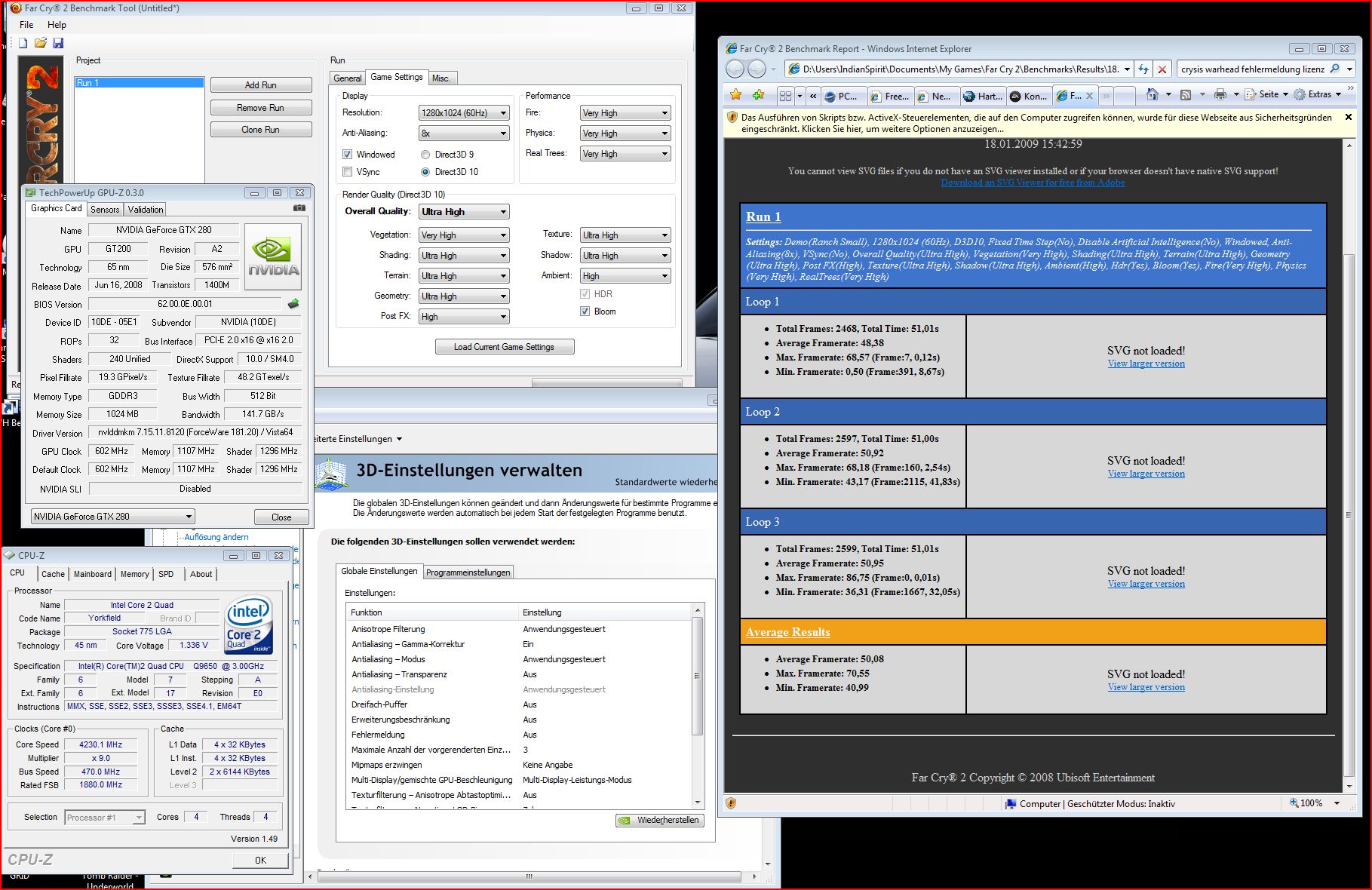Click the NVIDIA logo in GPU-Z
1372x890 pixels.
(273, 256)
